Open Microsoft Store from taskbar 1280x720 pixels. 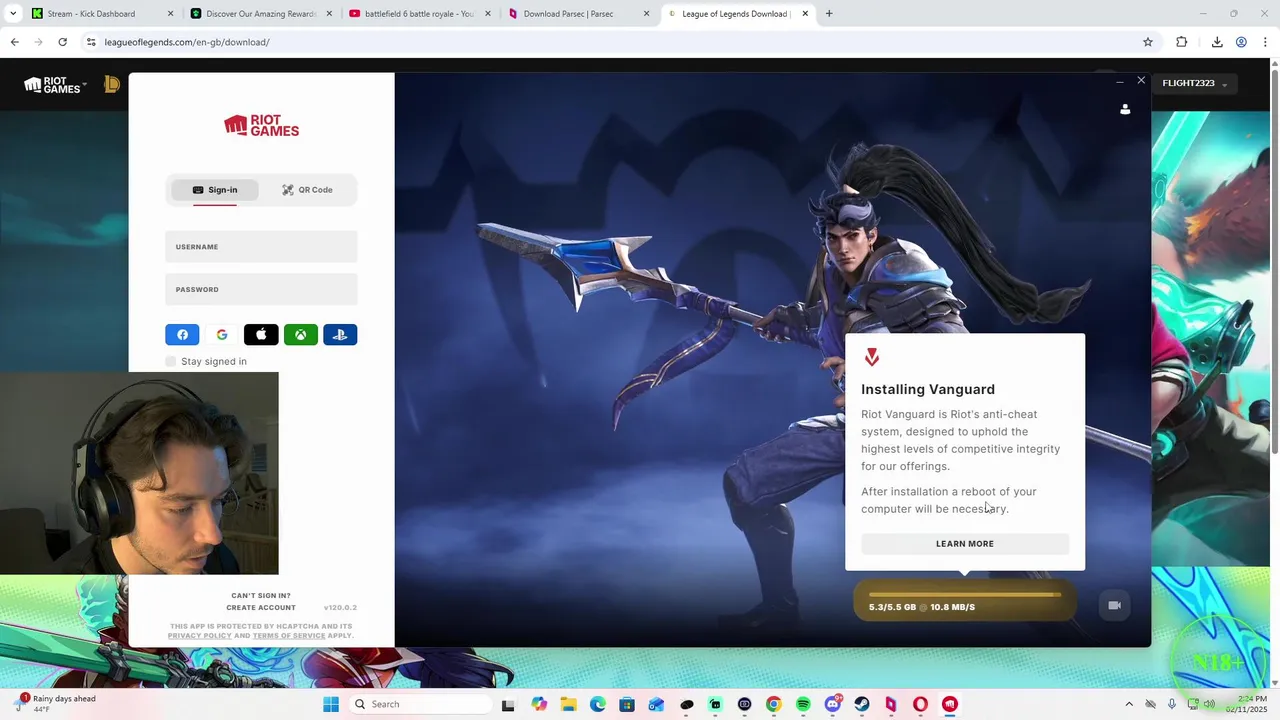(627, 704)
